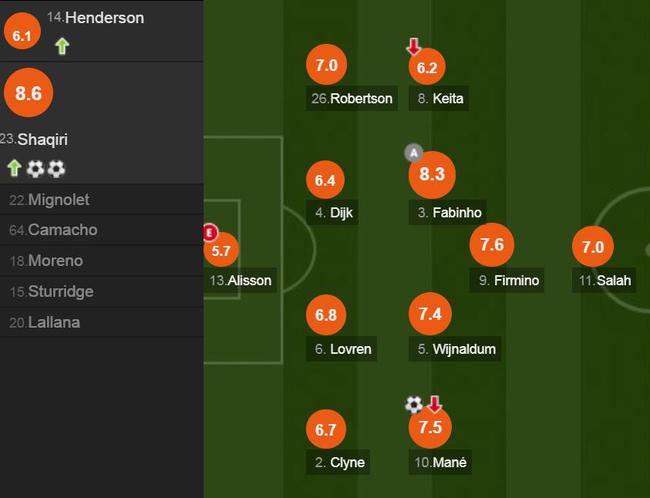The image size is (650, 498).
Task: Click Shaqiri's green substitution-in arrow
Action: [x=15, y=168]
